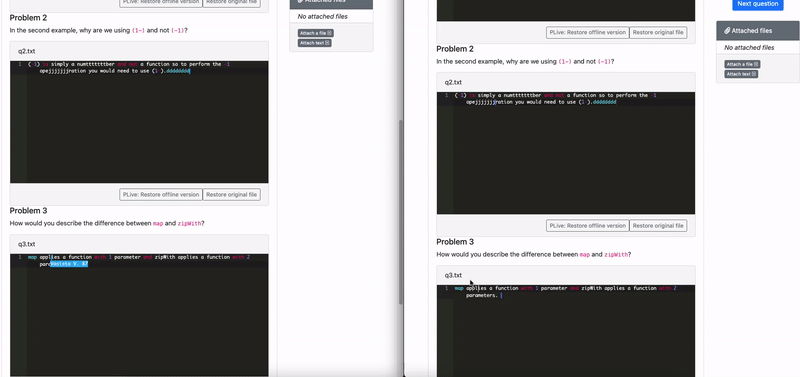Image resolution: width=800 pixels, height=377 pixels.
Task: Click line number 1 in left q2.txt editor gutter
Action: pyautogui.click(x=19, y=64)
